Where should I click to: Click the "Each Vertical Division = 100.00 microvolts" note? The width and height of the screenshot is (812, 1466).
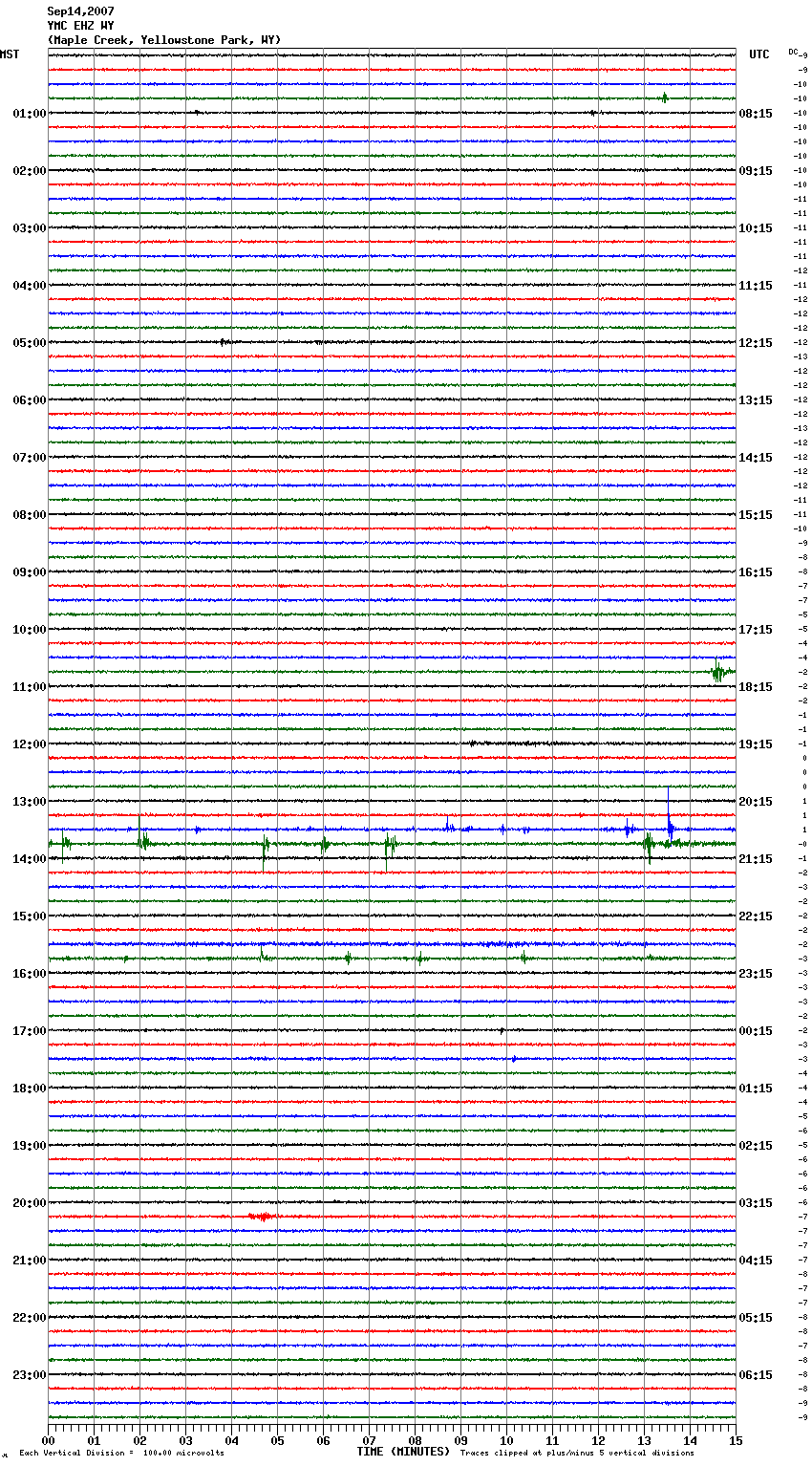point(122,1453)
